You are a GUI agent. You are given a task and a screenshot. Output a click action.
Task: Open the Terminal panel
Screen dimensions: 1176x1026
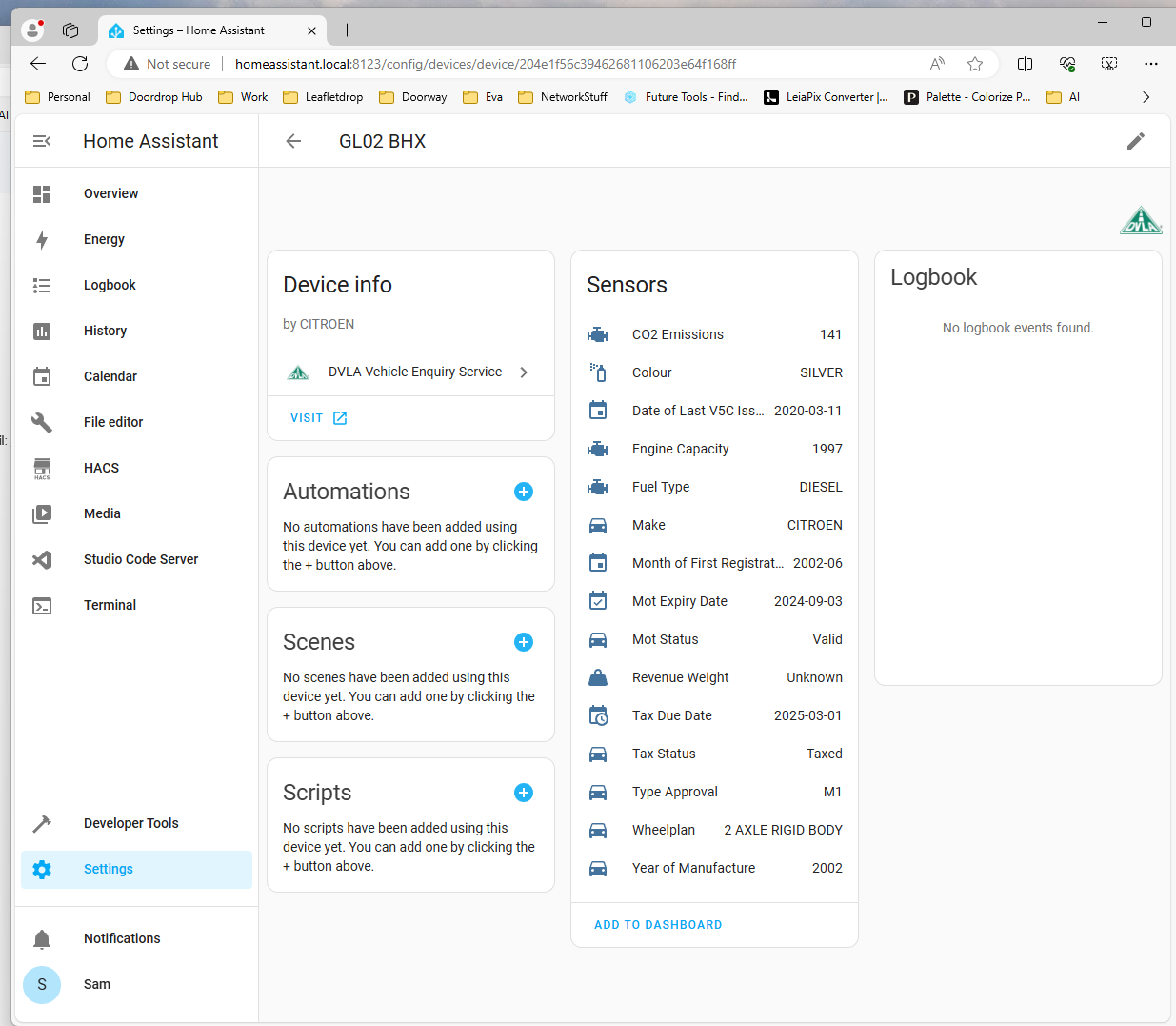pos(137,605)
